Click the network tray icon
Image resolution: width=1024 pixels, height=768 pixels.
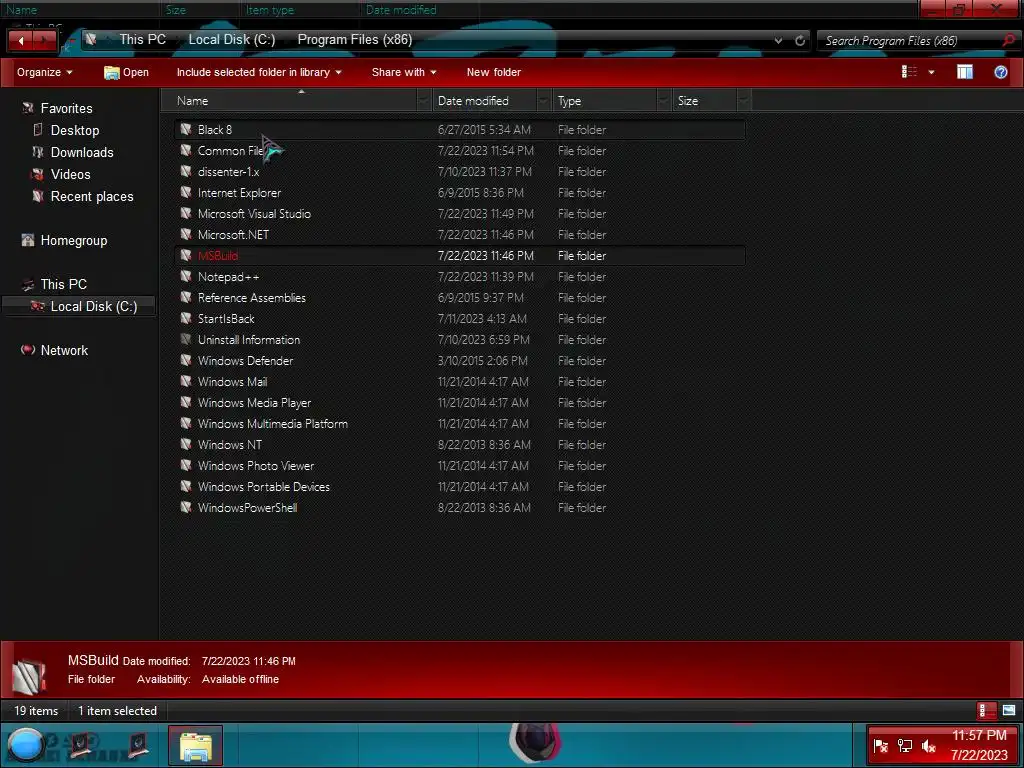pos(904,746)
